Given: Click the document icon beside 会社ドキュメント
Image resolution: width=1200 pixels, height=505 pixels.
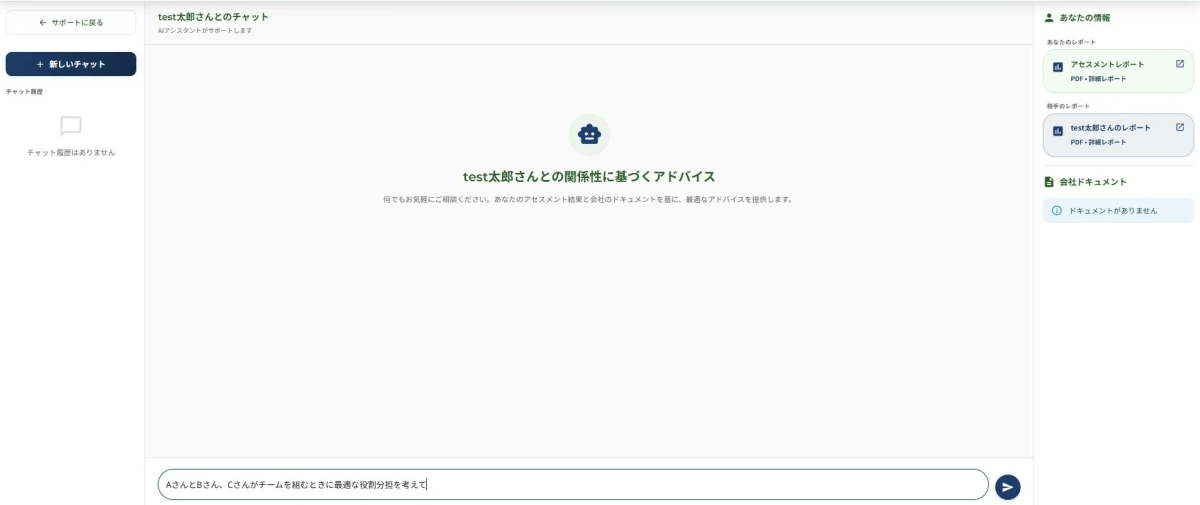Looking at the screenshot, I should (1049, 182).
